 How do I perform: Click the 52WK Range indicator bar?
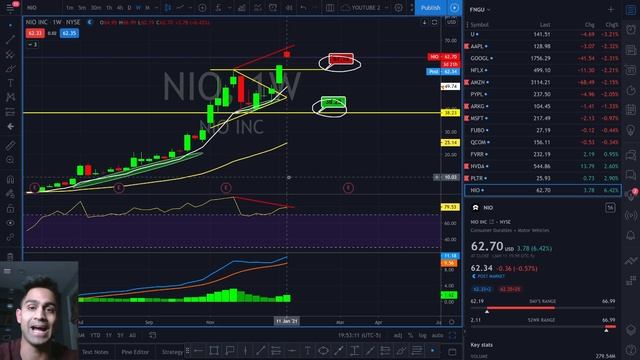tap(543, 327)
